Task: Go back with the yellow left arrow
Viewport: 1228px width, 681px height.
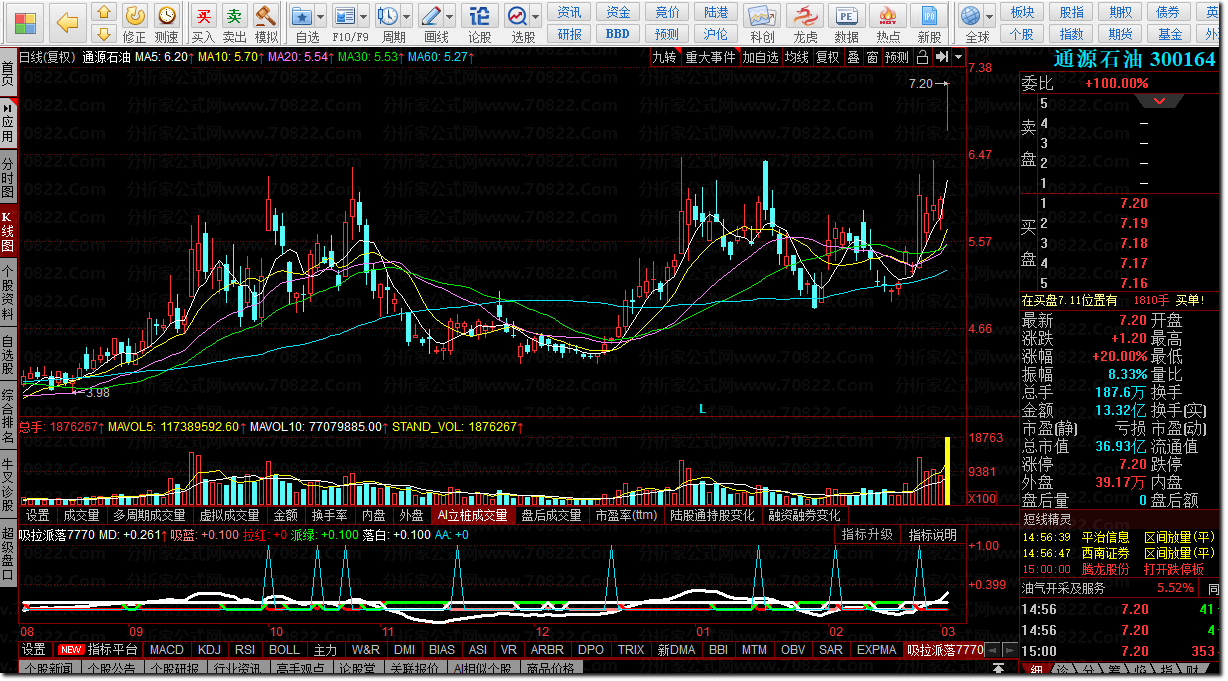Action: click(66, 21)
